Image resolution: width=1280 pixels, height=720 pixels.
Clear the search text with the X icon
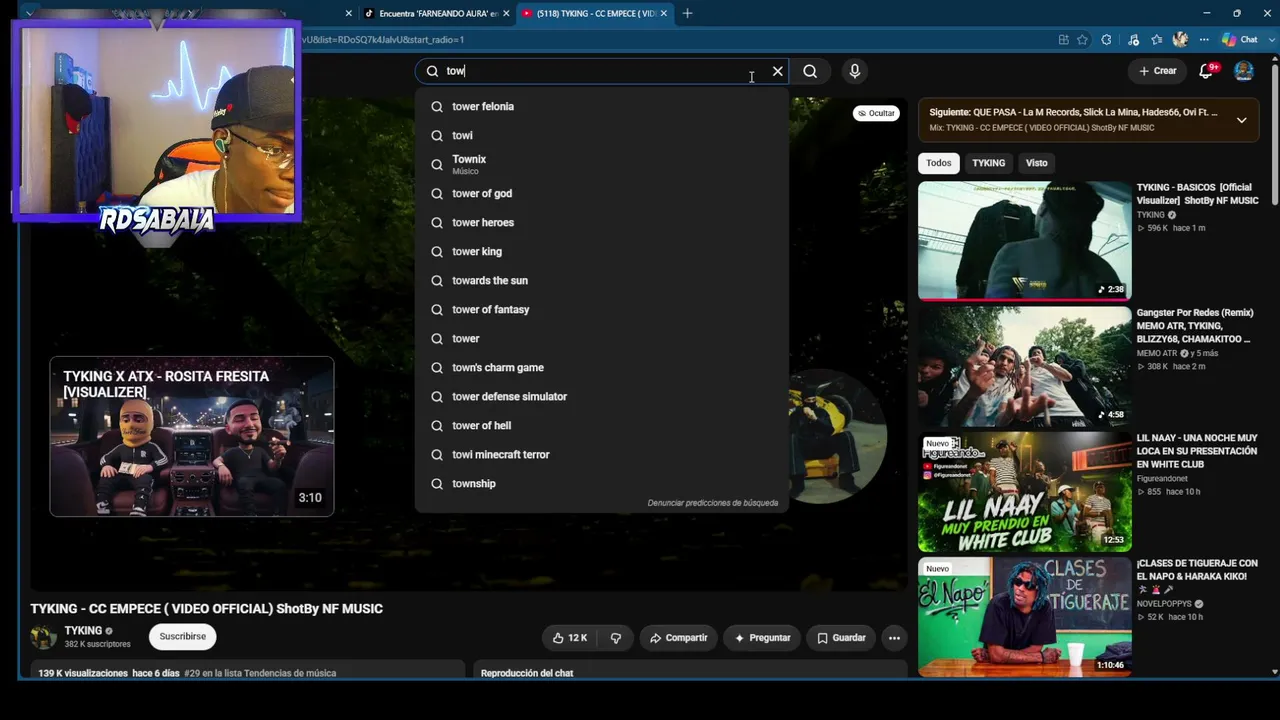coord(777,71)
